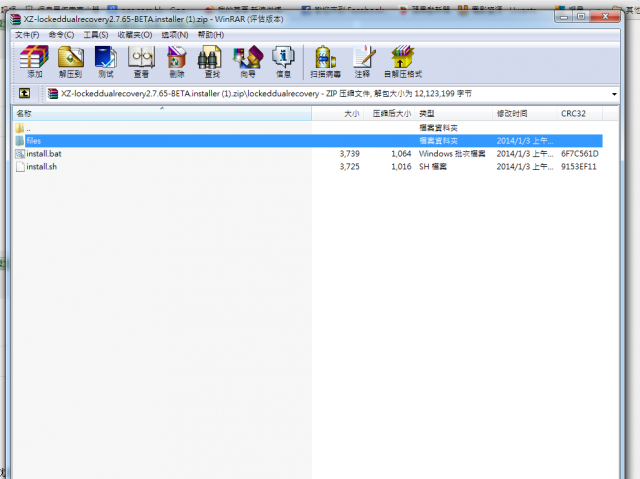Click the Delete (删除) toolbar icon
The image size is (640, 479).
coord(177,61)
